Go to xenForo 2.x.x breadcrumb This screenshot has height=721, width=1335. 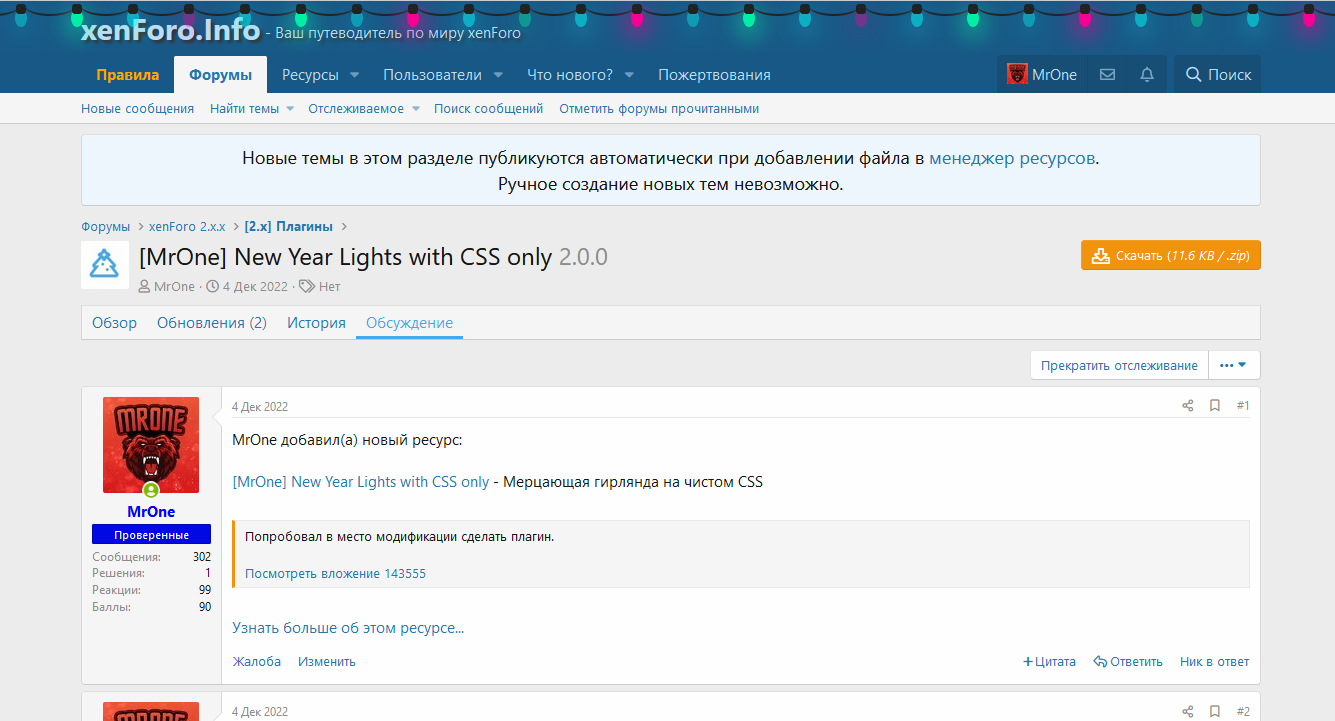pyautogui.click(x=187, y=227)
